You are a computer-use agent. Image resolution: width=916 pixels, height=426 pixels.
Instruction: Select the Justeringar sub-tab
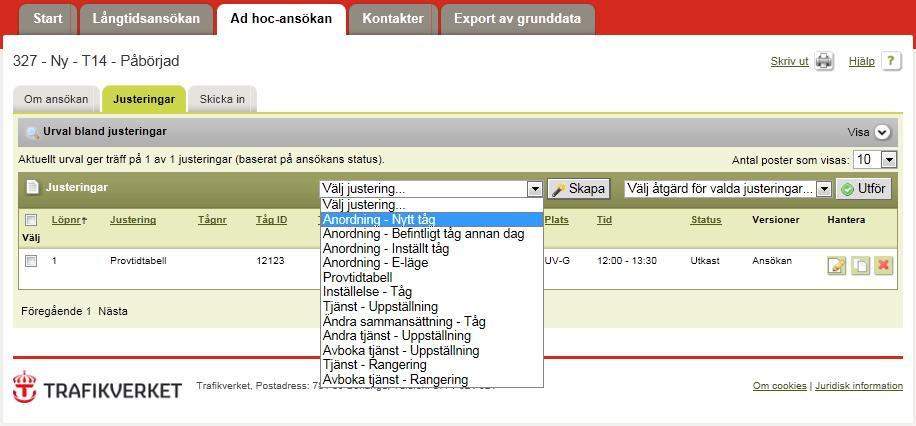click(x=144, y=99)
